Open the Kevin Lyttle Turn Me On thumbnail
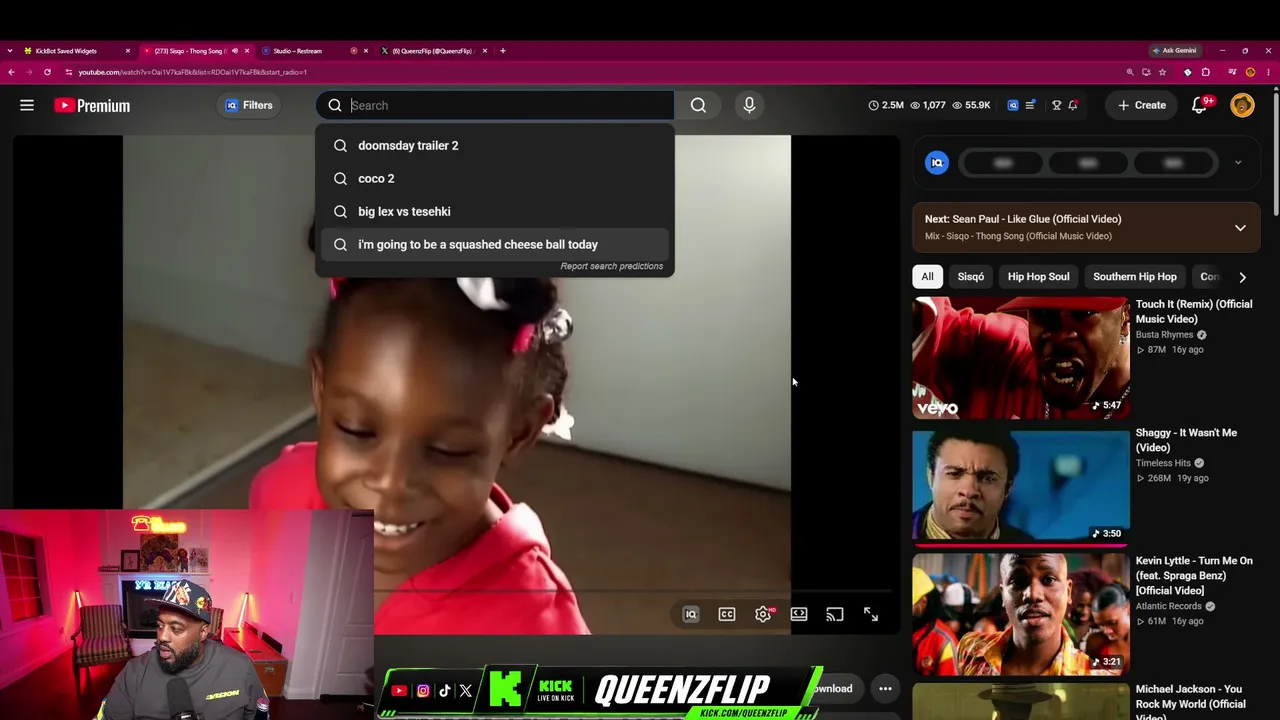 [x=1021, y=613]
